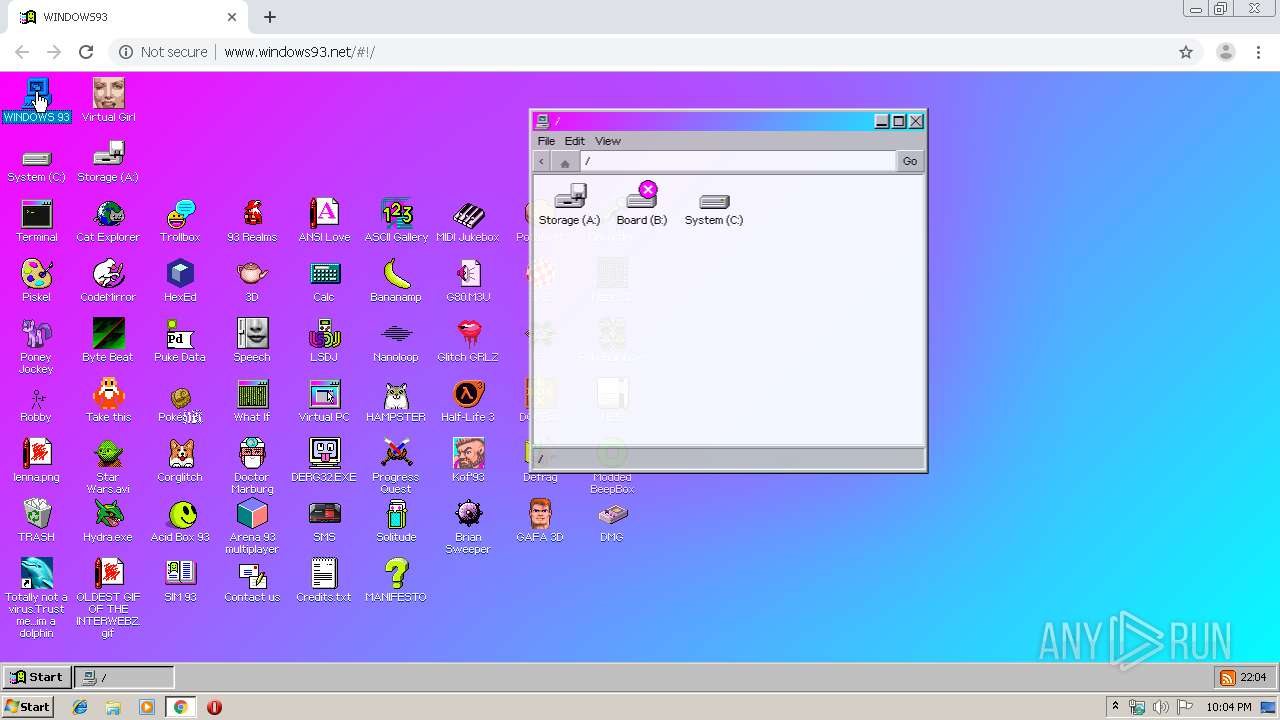
Task: Open Nanoloop icon
Action: click(396, 341)
